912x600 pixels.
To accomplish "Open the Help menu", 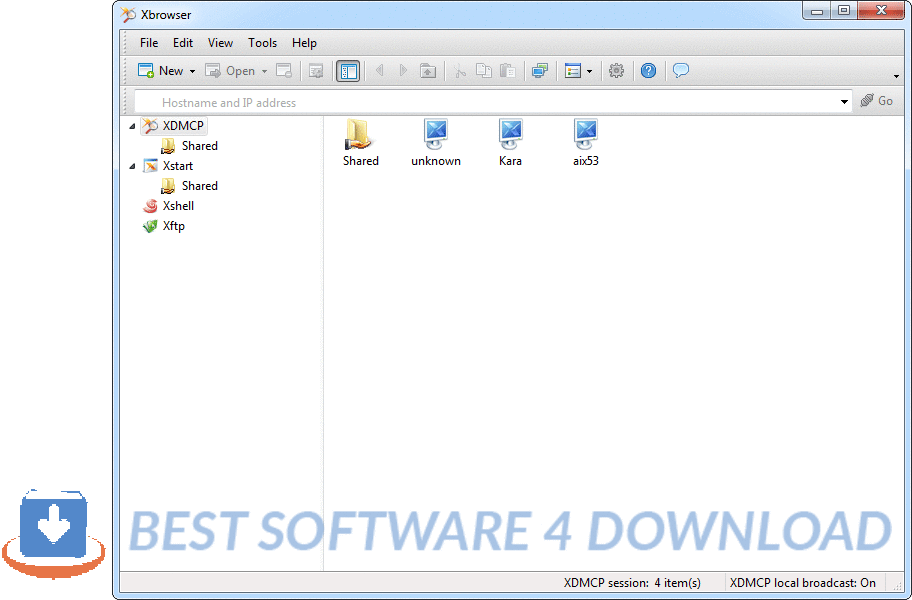I will pyautogui.click(x=304, y=43).
